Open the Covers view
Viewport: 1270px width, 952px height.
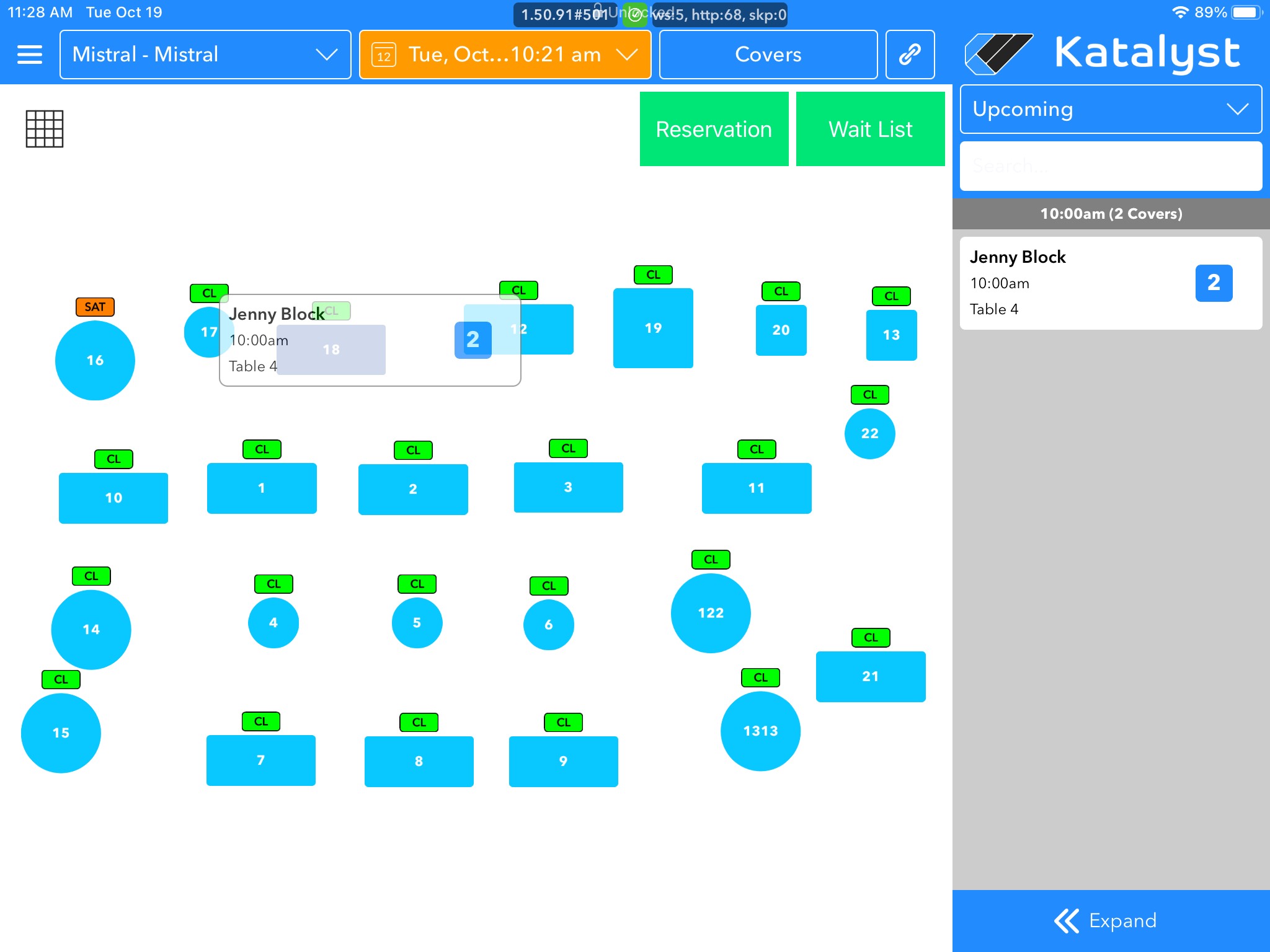(x=768, y=55)
